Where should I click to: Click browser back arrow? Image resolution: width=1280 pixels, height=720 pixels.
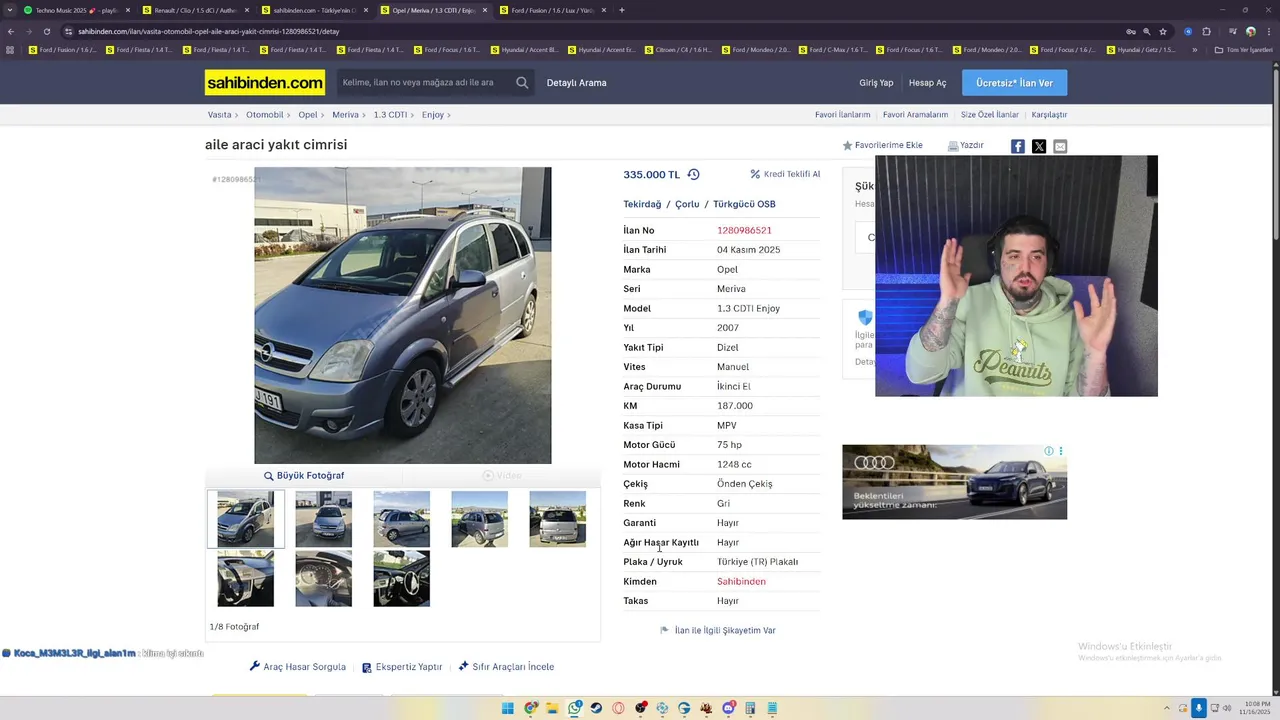10,31
